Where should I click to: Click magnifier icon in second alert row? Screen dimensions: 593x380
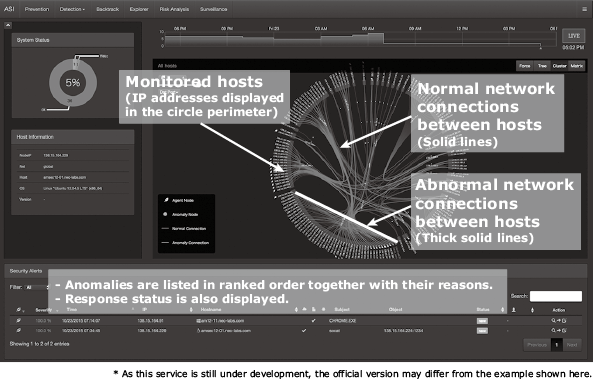(553, 330)
